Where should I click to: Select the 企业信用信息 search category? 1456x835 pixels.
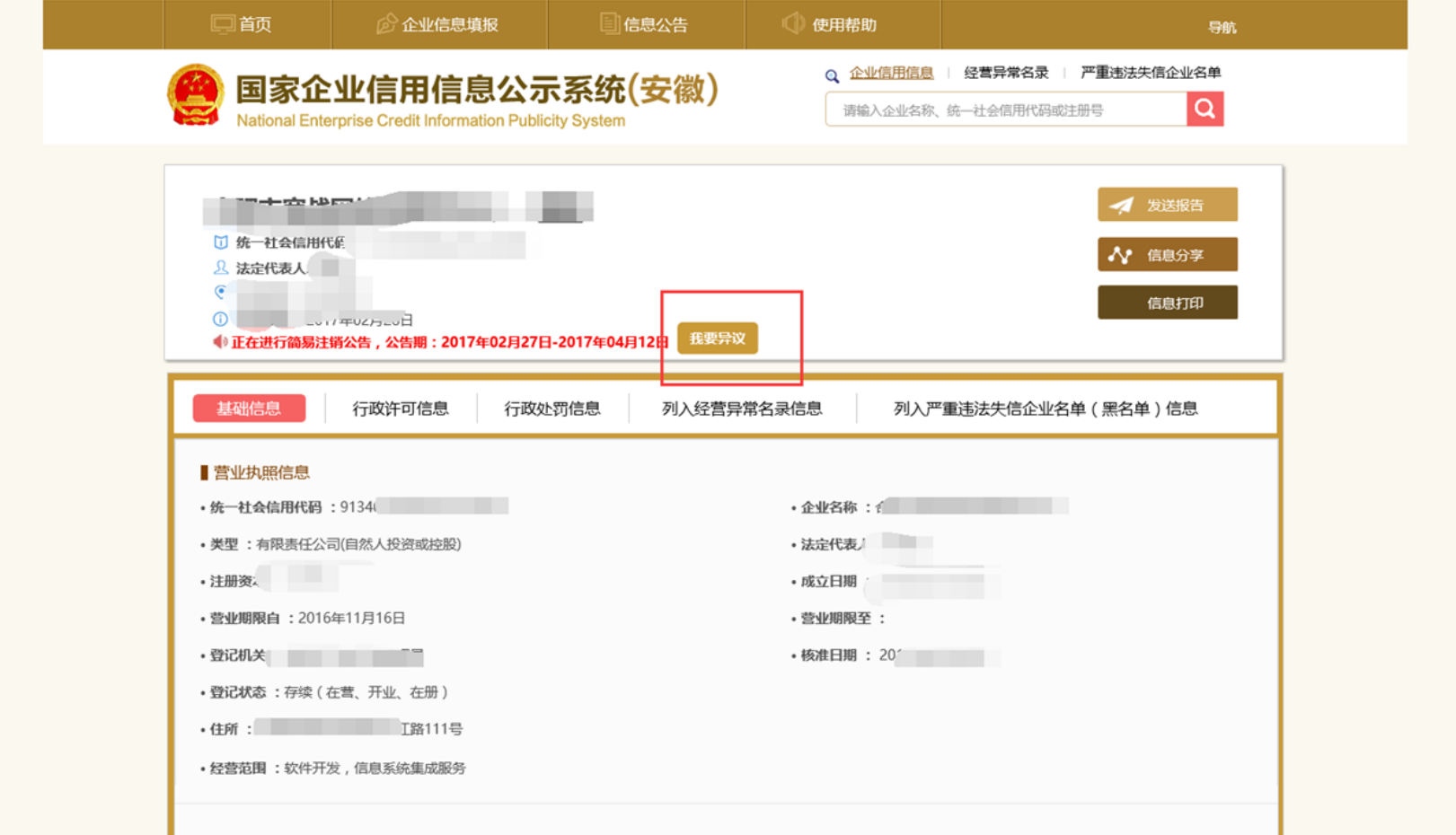point(891,73)
